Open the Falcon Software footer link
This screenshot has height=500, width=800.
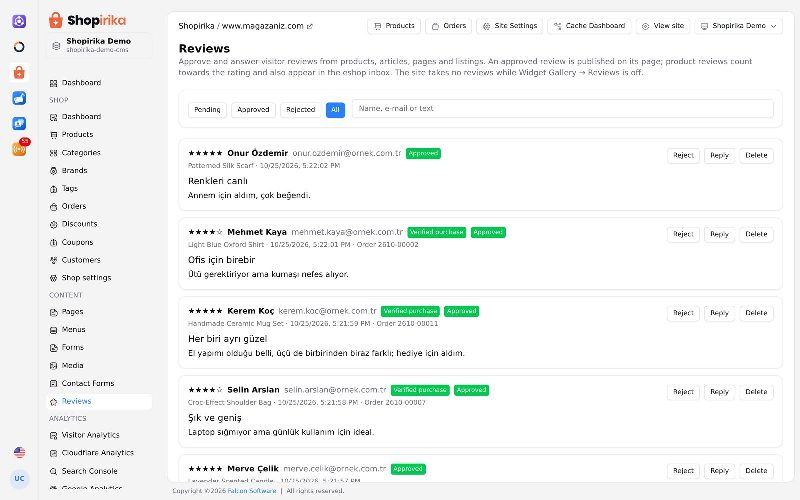point(252,491)
